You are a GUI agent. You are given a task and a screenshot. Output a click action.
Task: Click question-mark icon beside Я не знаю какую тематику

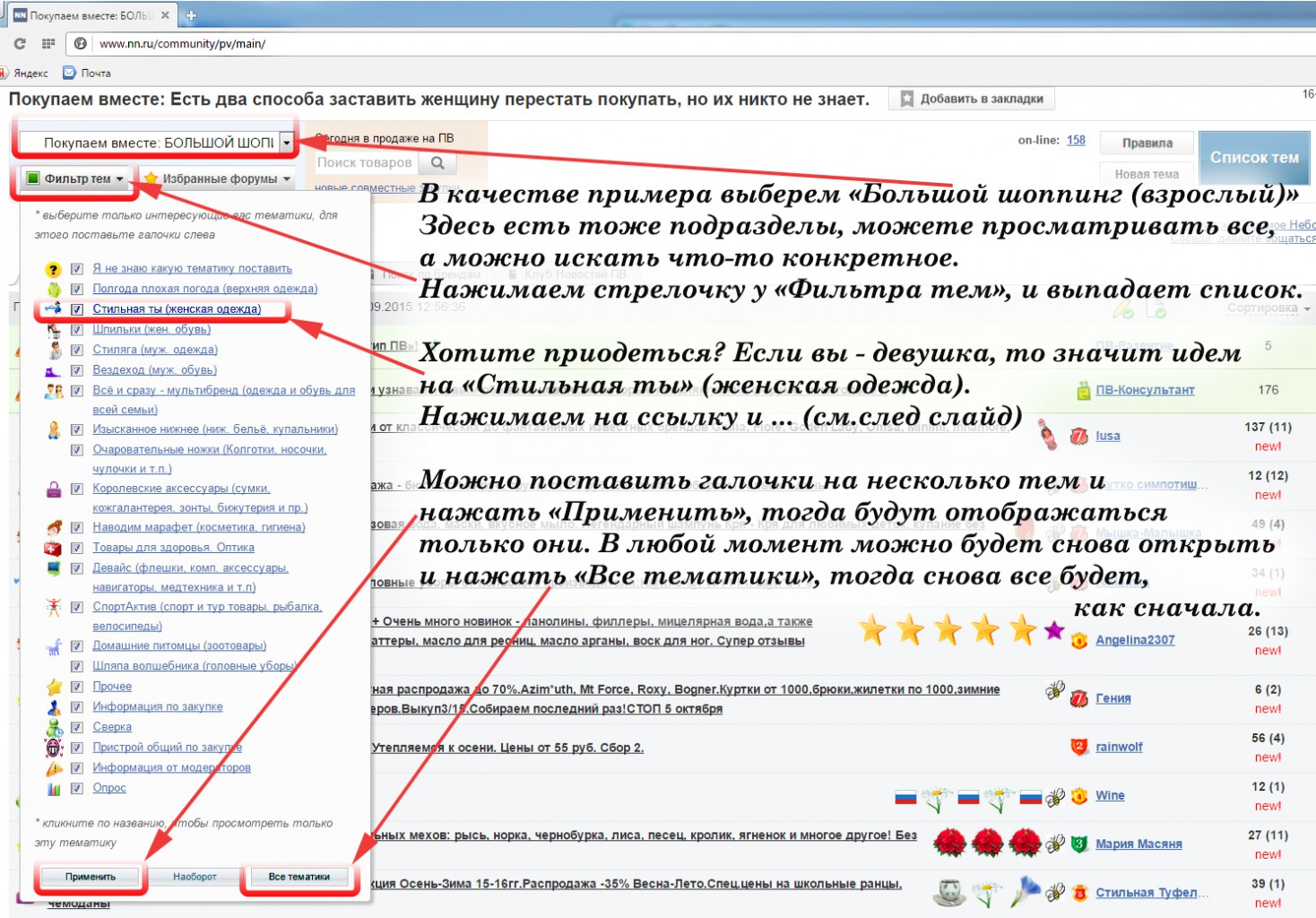(54, 269)
